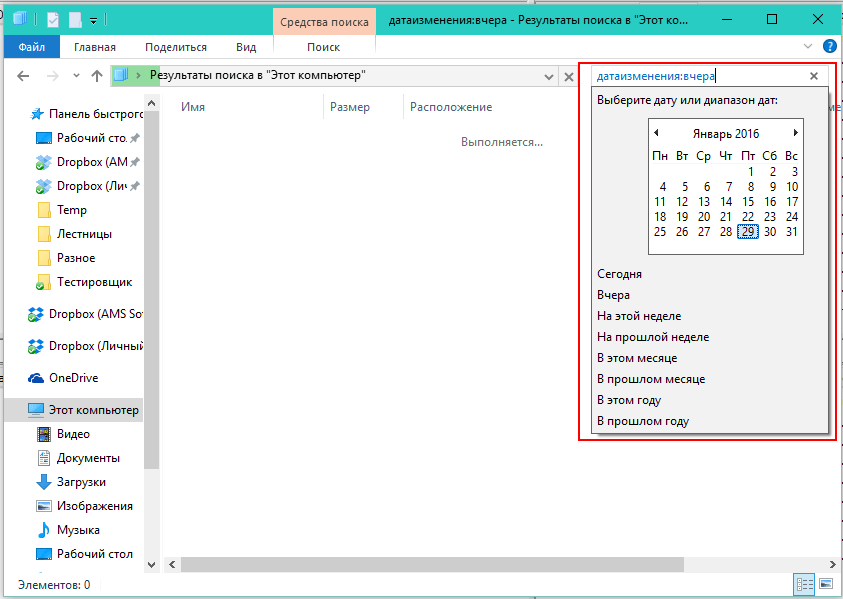This screenshot has width=843, height=599.
Task: Switch to the Вид ribbon tab
Action: pyautogui.click(x=244, y=46)
